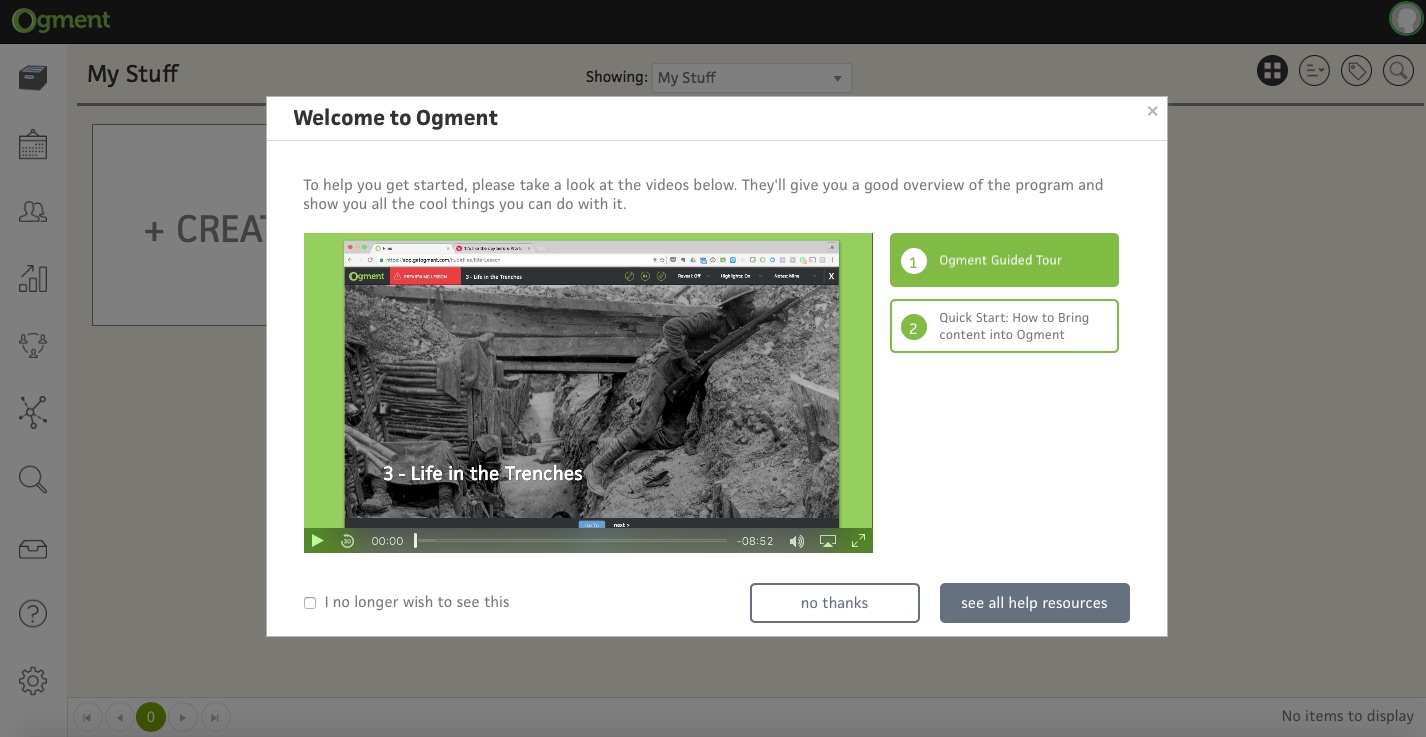Mute the video volume
Screen dimensions: 1426x737
797,541
